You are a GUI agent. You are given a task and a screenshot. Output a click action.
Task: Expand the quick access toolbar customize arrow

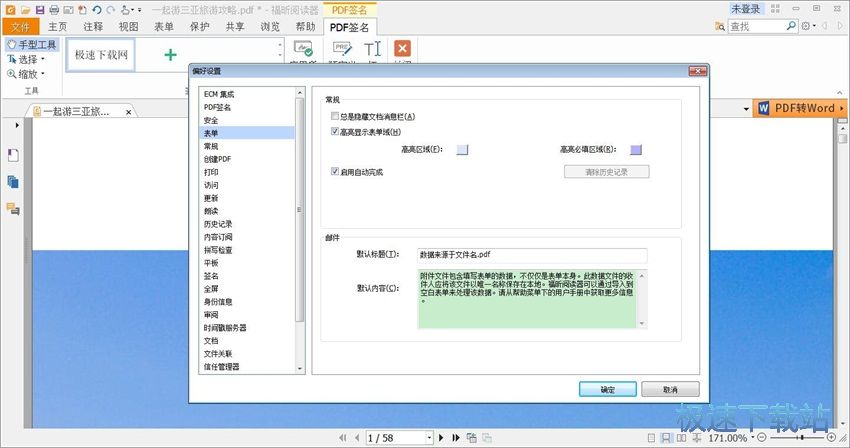[x=140, y=10]
